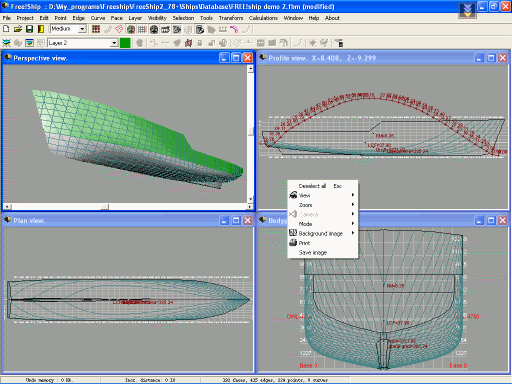Click the red and yellow exit door icon

tap(41, 29)
